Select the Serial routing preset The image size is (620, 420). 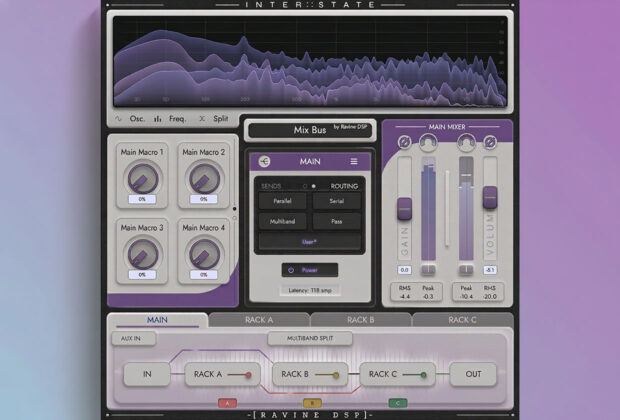[336, 201]
